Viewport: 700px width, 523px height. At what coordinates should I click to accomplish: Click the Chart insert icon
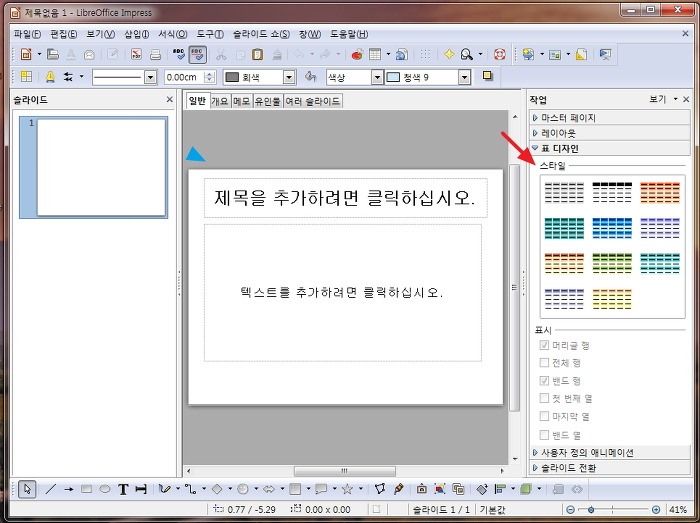coord(357,54)
